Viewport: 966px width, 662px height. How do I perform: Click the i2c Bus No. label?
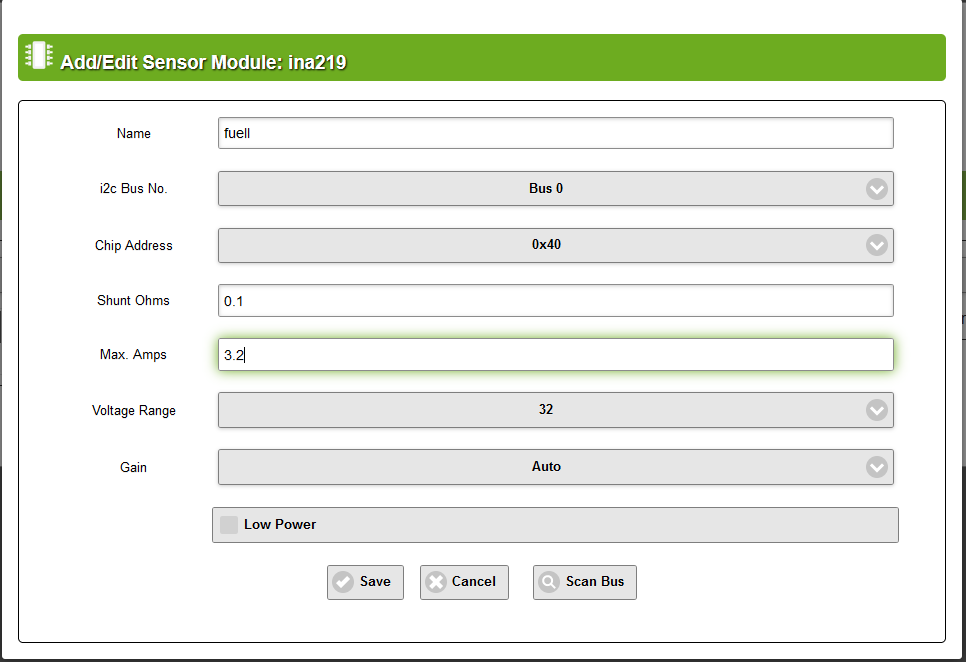[134, 188]
